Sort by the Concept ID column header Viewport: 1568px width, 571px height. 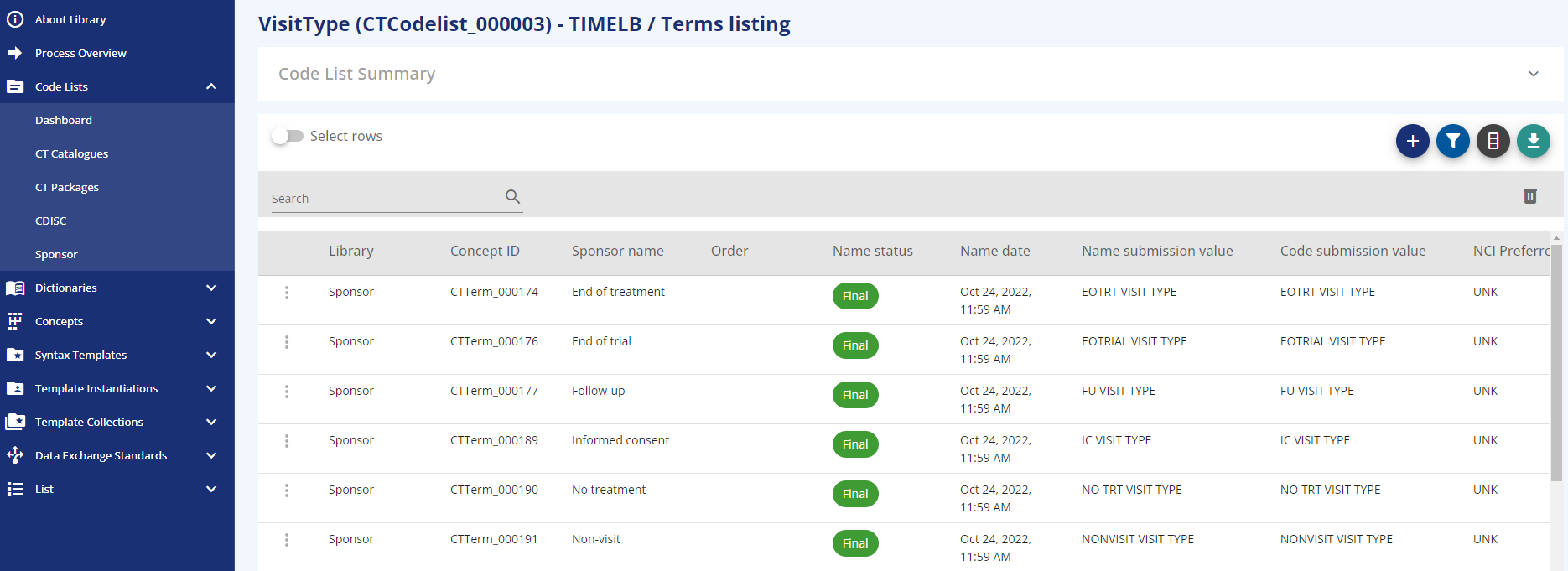click(485, 251)
